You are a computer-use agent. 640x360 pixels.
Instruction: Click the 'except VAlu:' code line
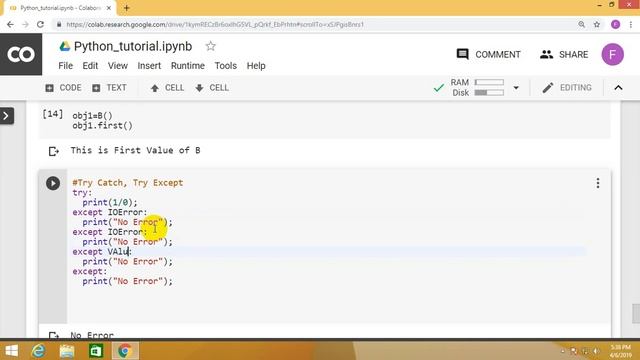(102, 251)
